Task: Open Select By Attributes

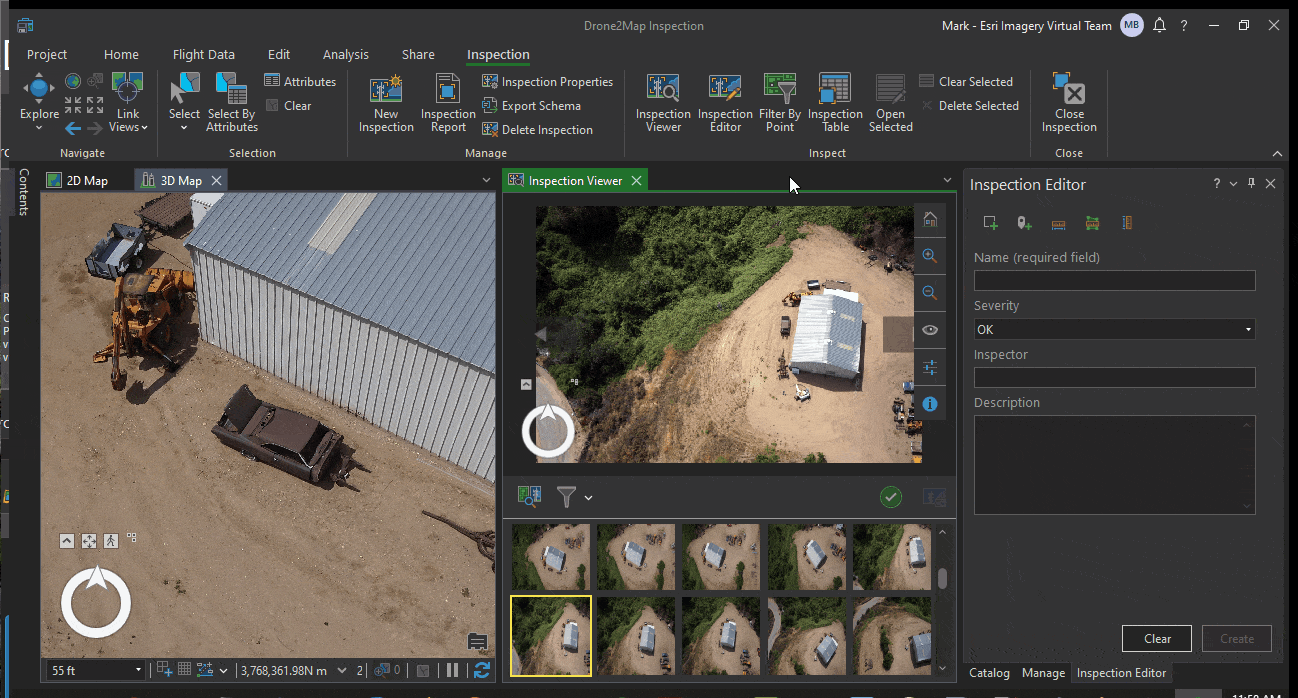Action: (x=232, y=101)
